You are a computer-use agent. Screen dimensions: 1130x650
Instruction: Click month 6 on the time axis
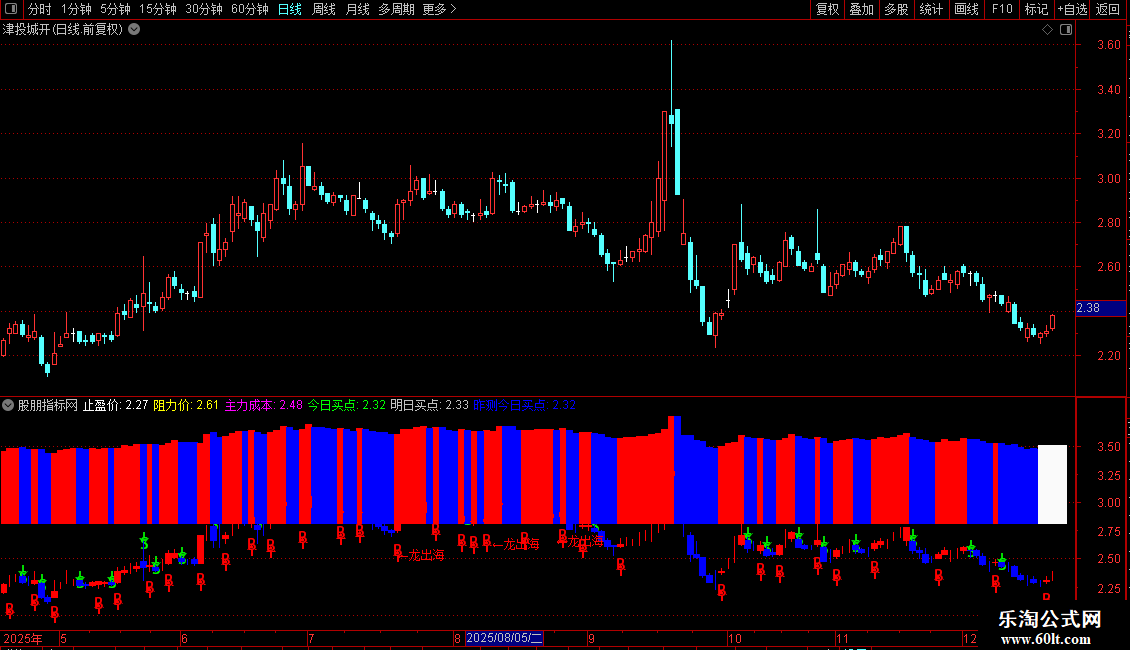tap(184, 638)
